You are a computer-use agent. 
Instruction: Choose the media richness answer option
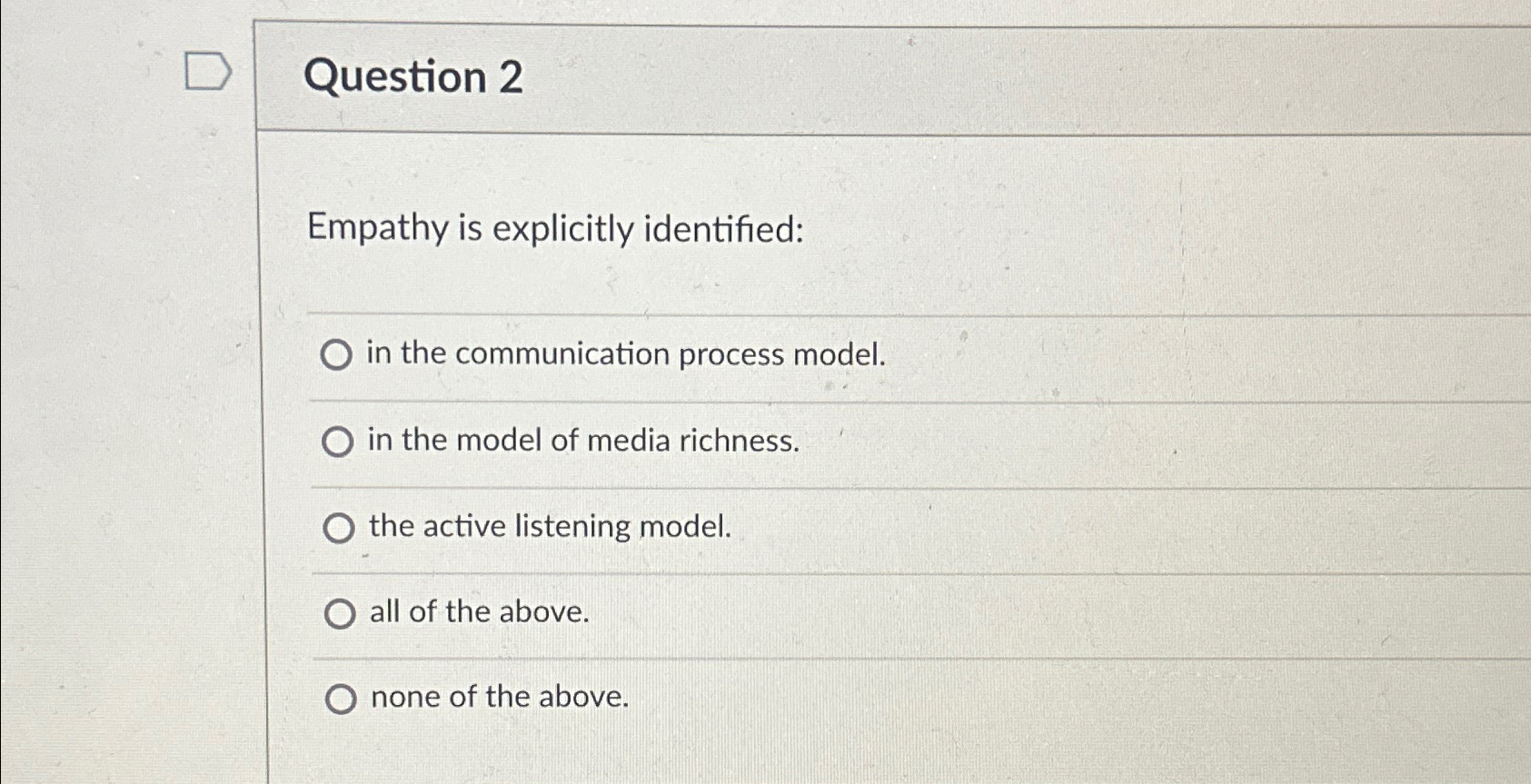pos(338,442)
